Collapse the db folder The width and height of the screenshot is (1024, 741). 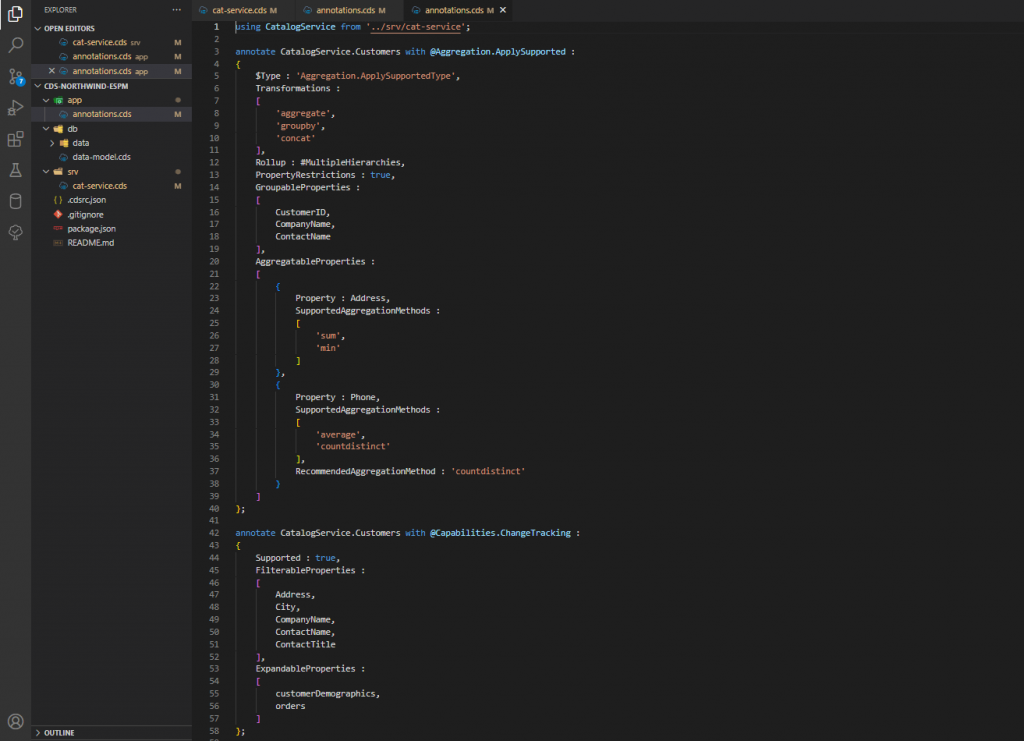46,129
